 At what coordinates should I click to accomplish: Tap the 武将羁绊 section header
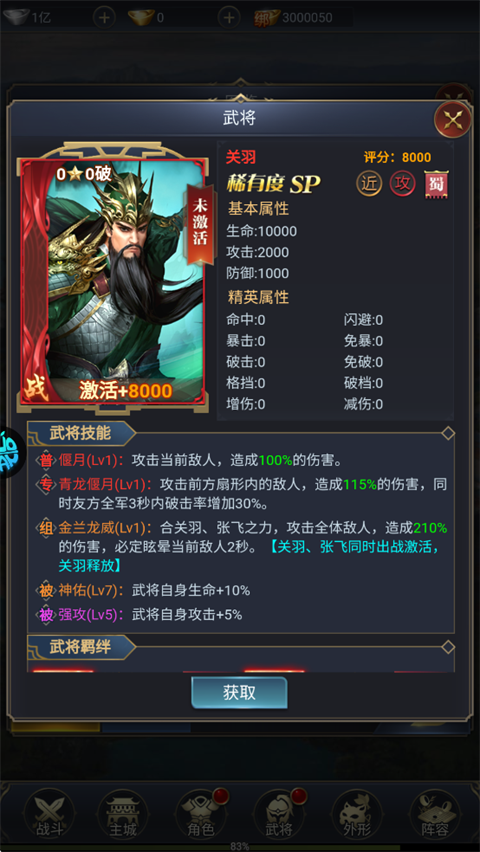click(x=80, y=647)
